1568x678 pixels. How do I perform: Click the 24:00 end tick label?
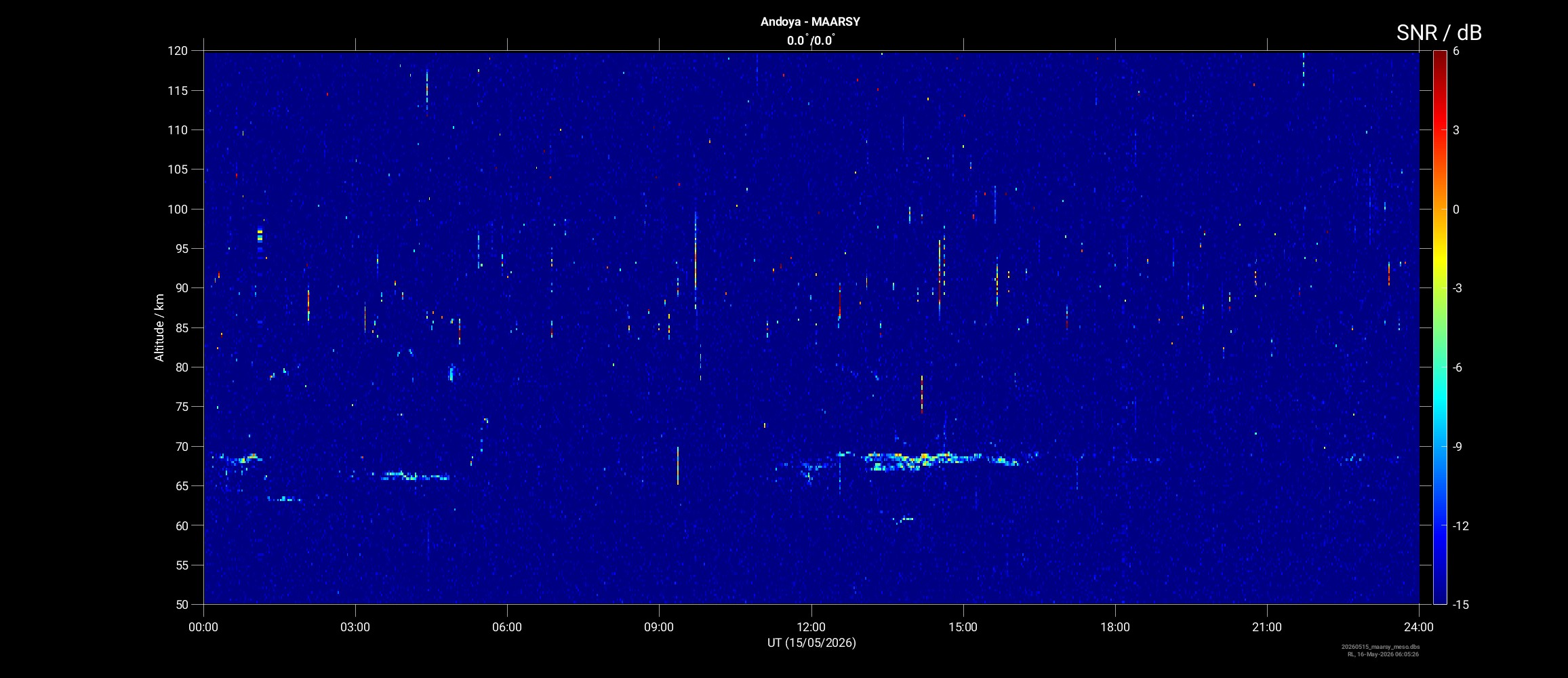click(1419, 627)
